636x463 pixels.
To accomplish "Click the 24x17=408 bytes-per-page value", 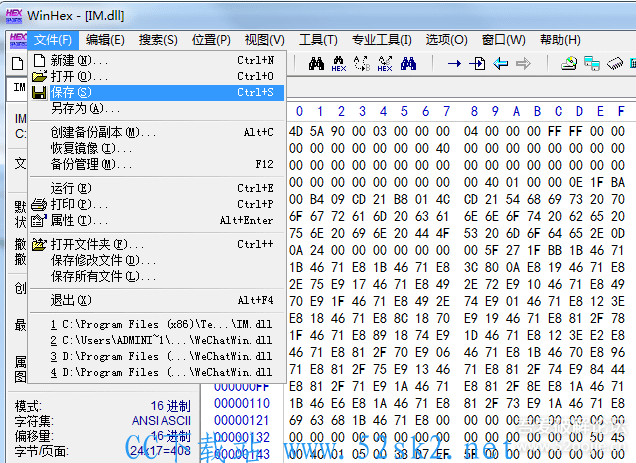I will [161, 451].
